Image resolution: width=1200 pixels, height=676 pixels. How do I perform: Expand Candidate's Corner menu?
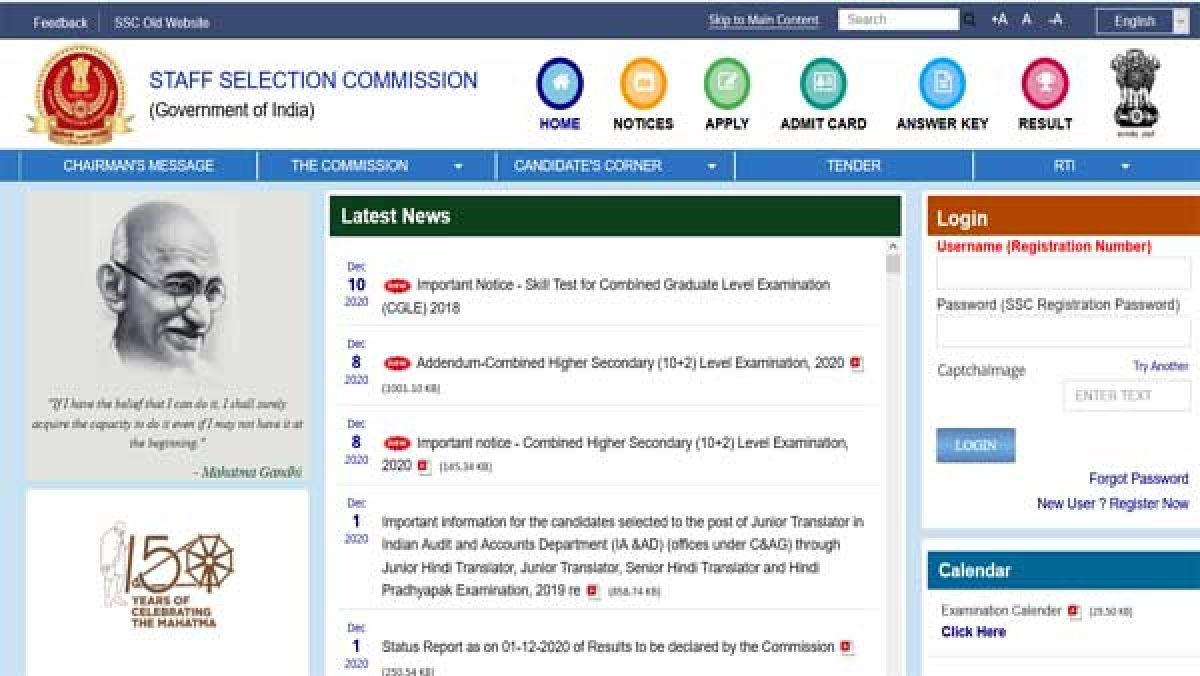pyautogui.click(x=712, y=166)
